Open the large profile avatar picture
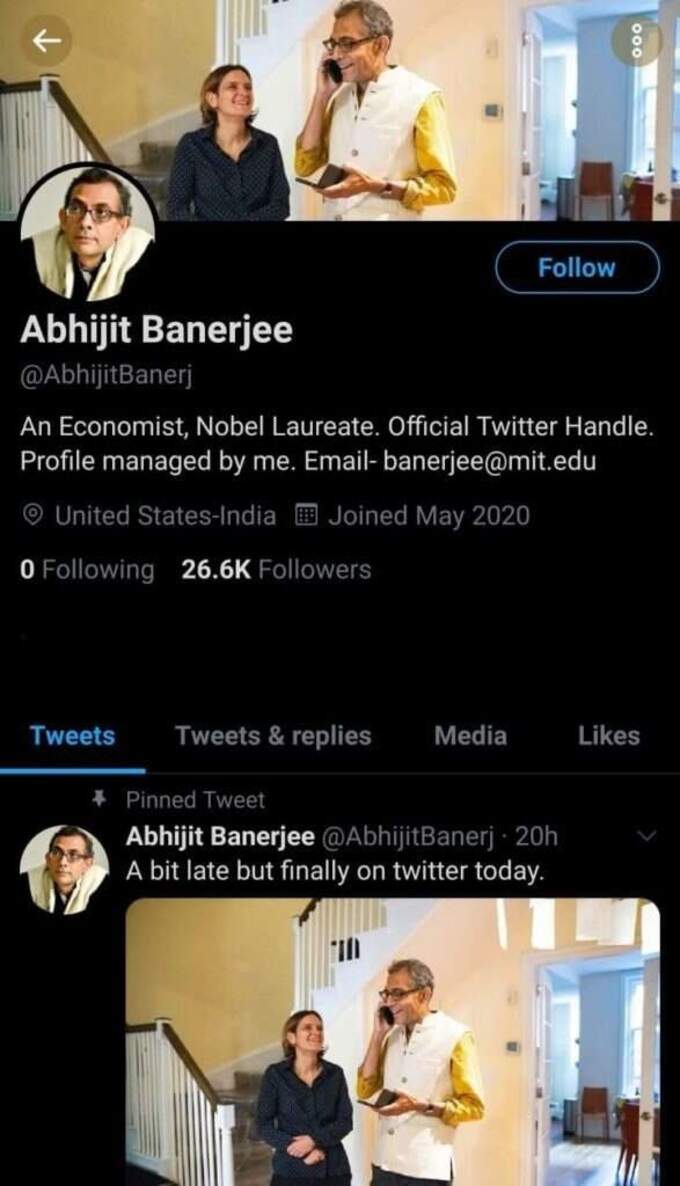Image resolution: width=680 pixels, height=1186 pixels. point(87,233)
